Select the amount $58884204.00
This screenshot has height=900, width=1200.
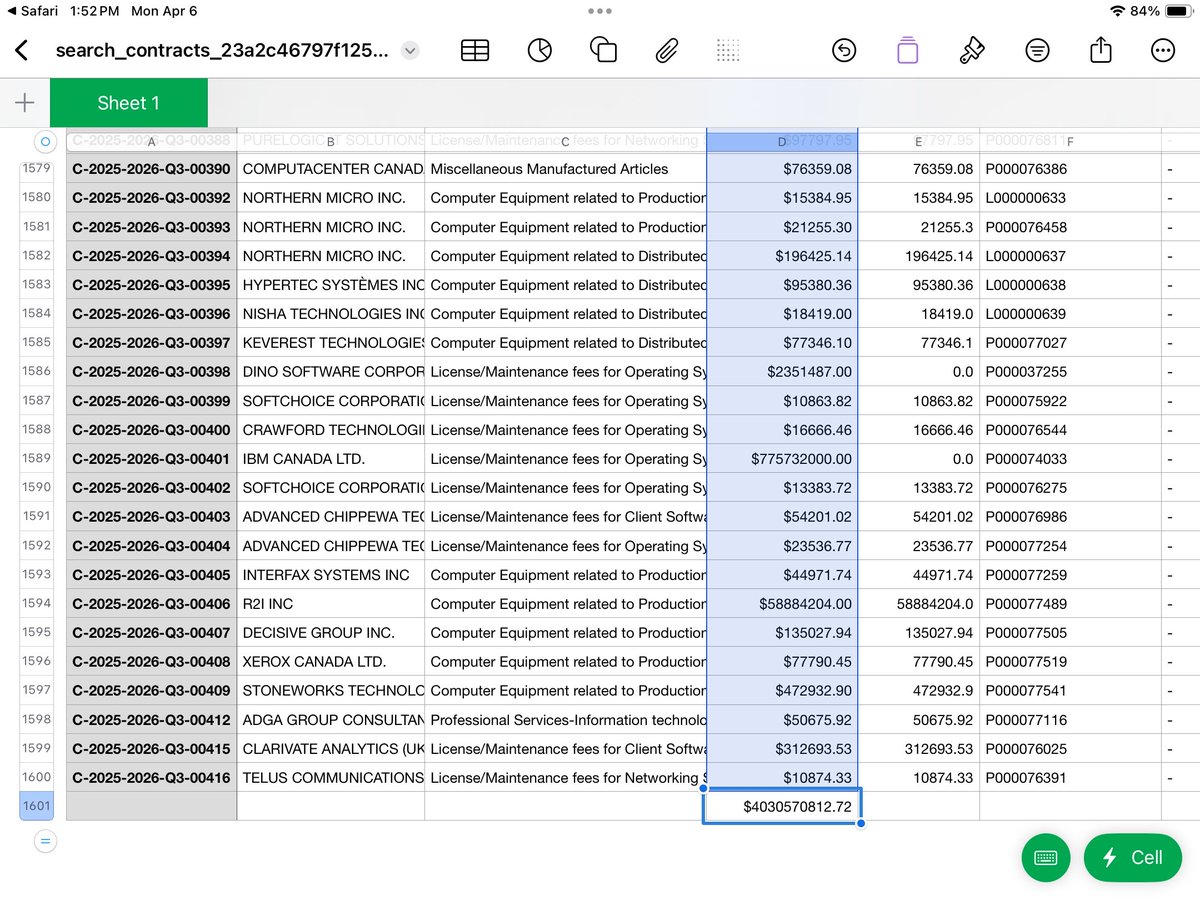[x=782, y=604]
